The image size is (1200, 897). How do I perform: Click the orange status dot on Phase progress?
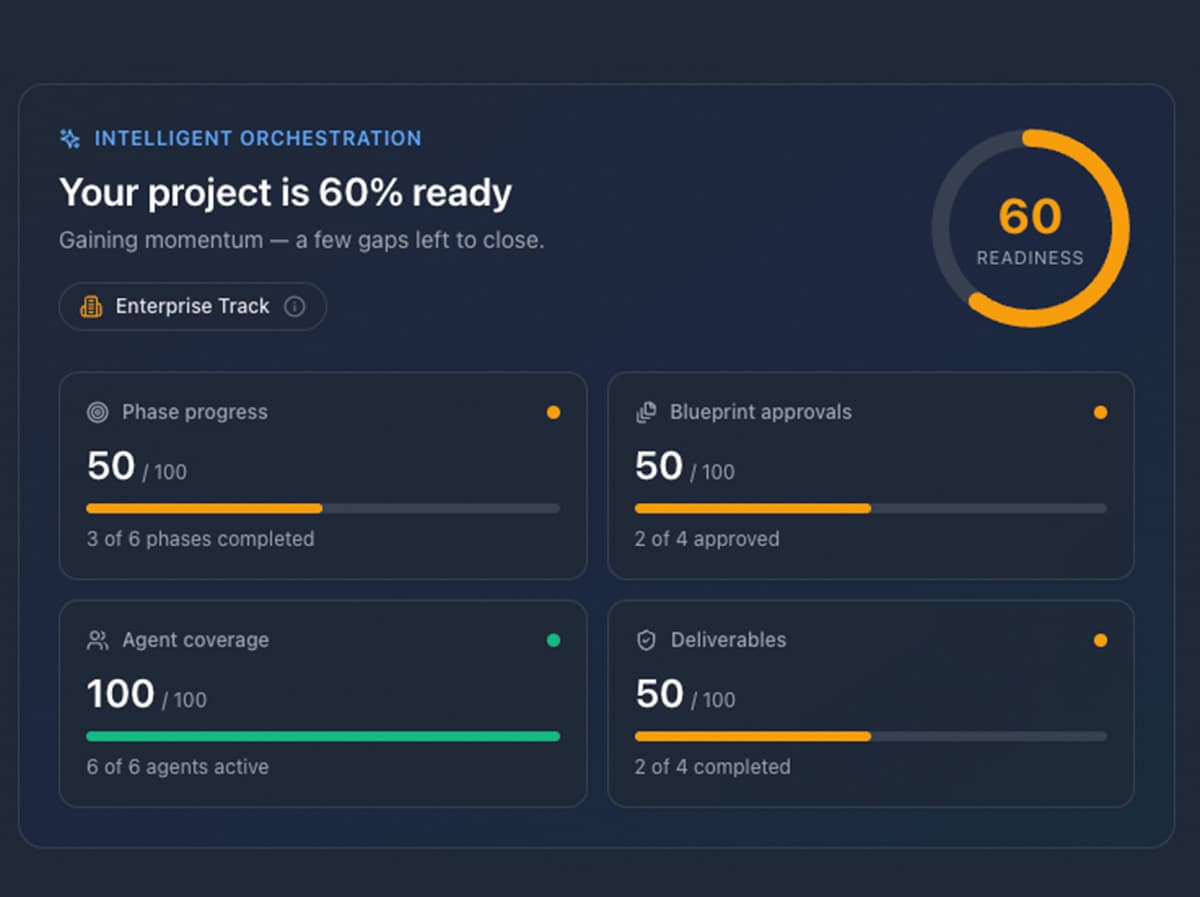coord(553,412)
